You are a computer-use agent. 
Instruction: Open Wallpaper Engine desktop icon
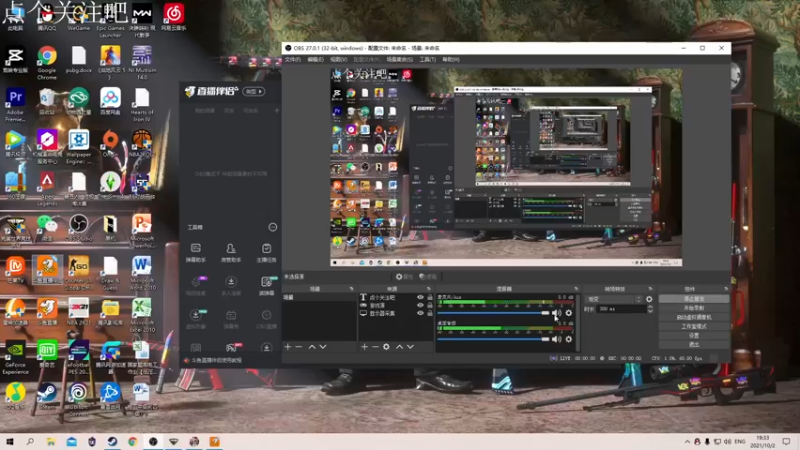click(79, 147)
